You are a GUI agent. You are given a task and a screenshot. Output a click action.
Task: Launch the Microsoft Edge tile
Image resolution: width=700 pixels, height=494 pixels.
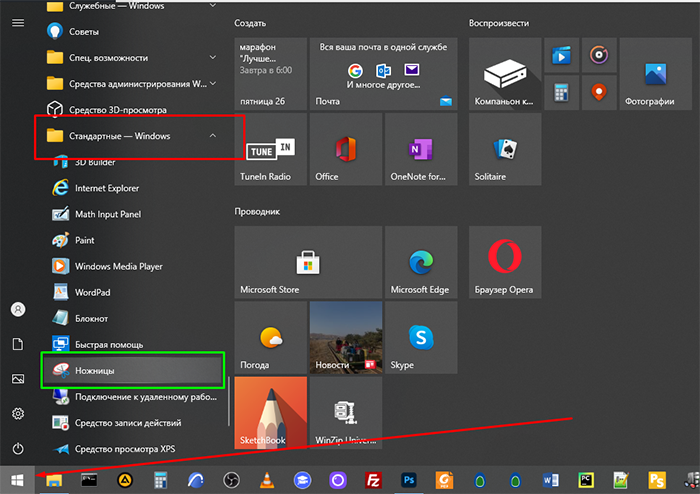[421, 262]
